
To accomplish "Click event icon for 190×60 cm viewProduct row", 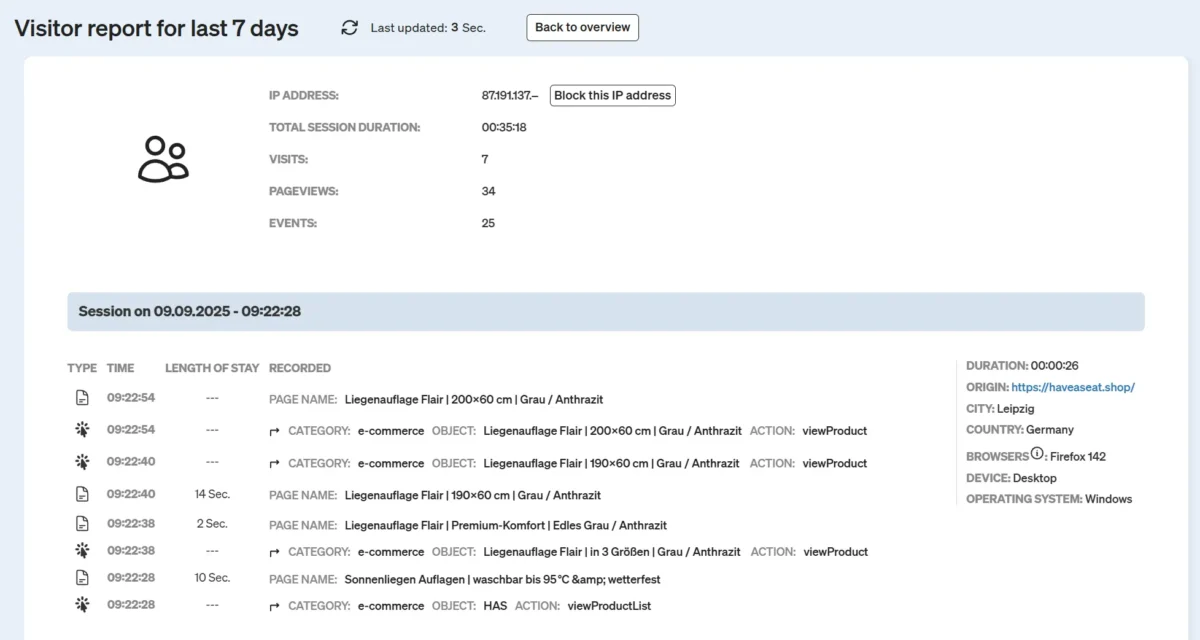I will (82, 462).
